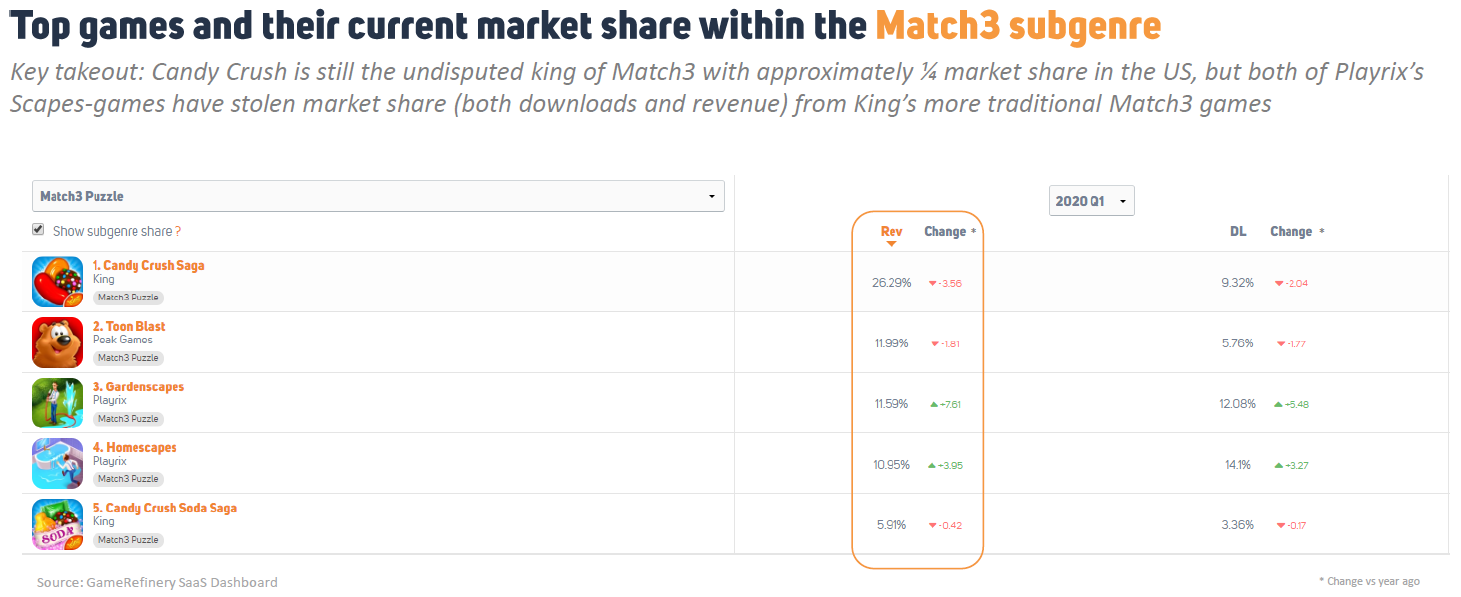Open the Gardenscapes title link

tap(138, 387)
